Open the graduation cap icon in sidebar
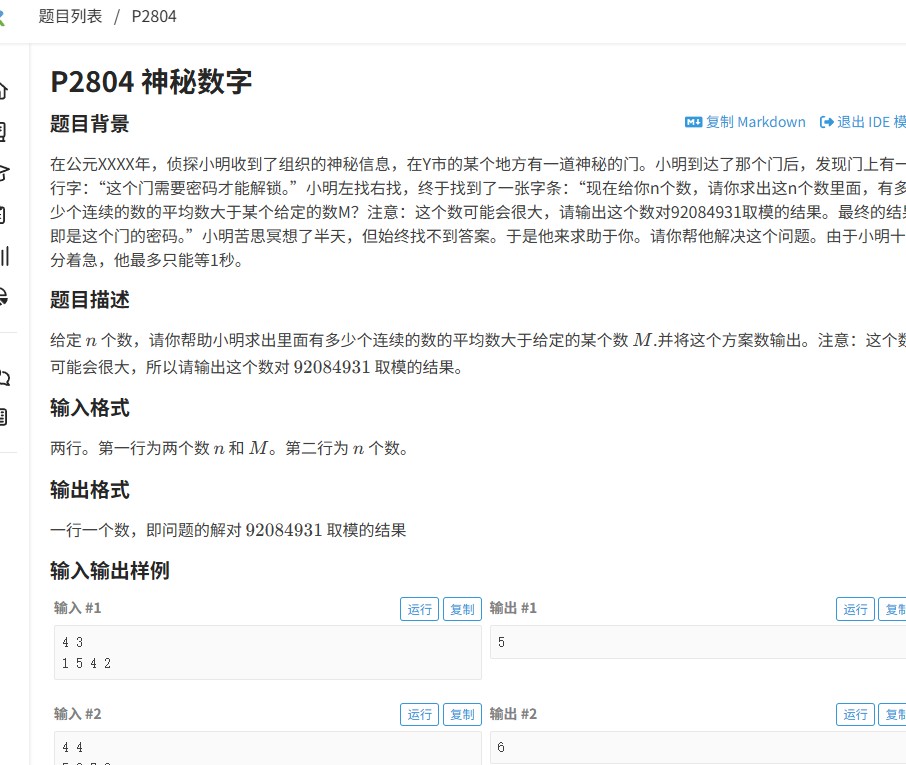 pos(3,173)
